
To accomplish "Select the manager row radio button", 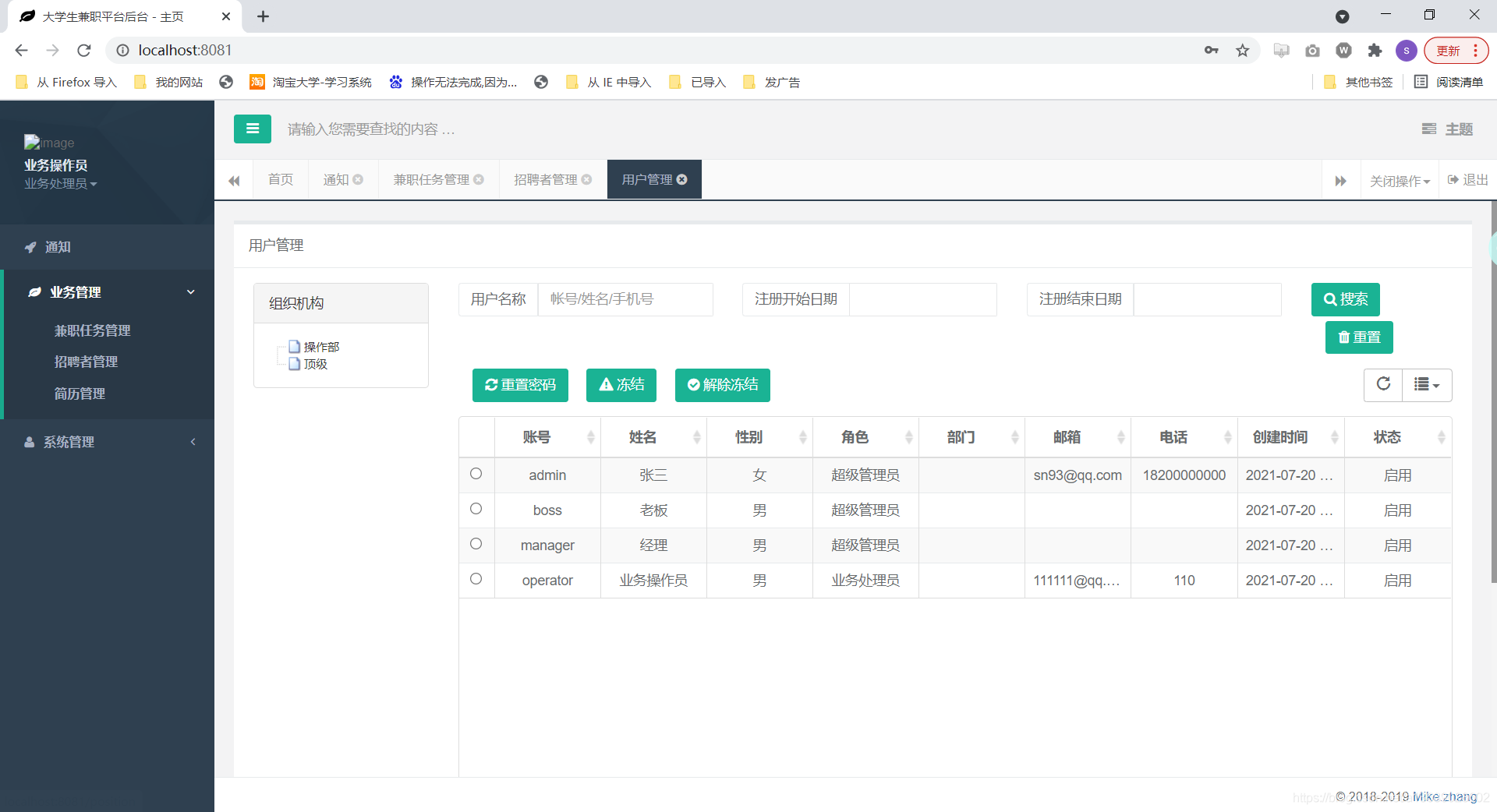I will coord(476,544).
